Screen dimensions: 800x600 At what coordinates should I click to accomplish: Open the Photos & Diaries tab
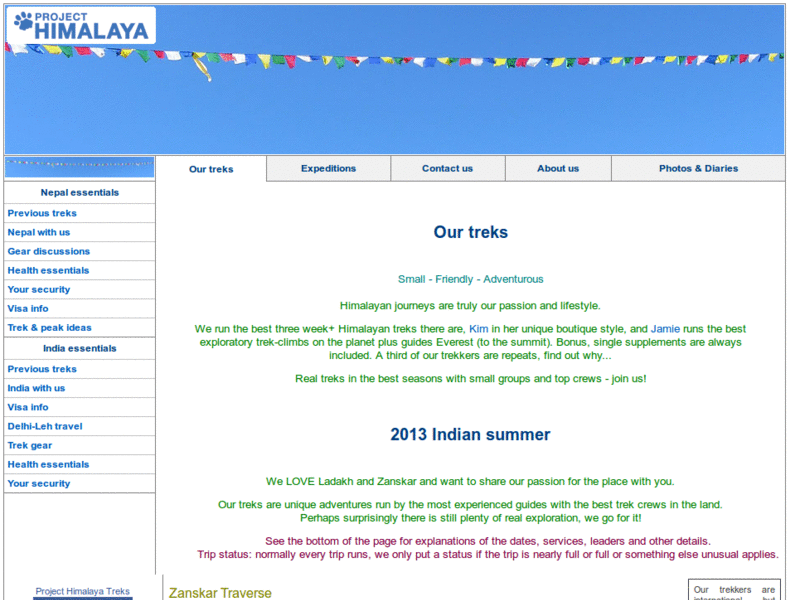[x=698, y=168]
